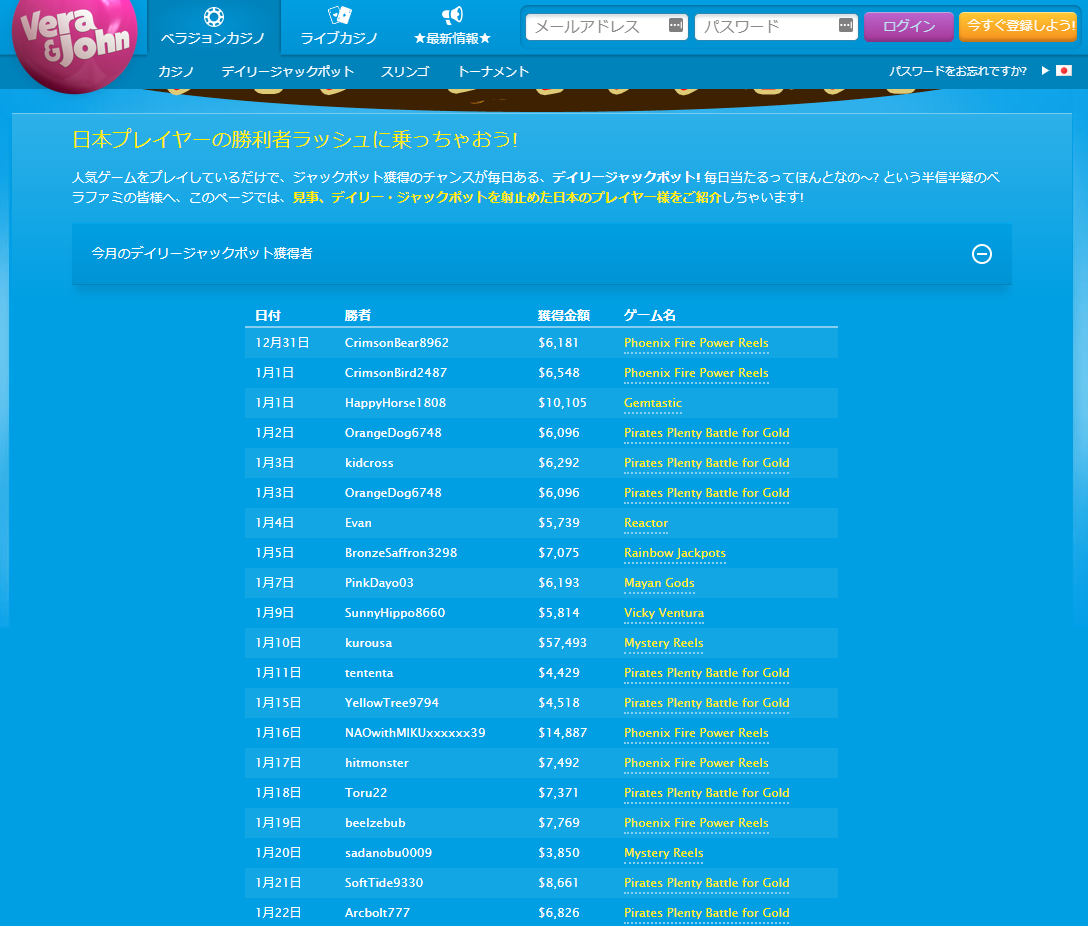Open the Gemtastic game link
This screenshot has height=926, width=1088.
click(x=653, y=403)
